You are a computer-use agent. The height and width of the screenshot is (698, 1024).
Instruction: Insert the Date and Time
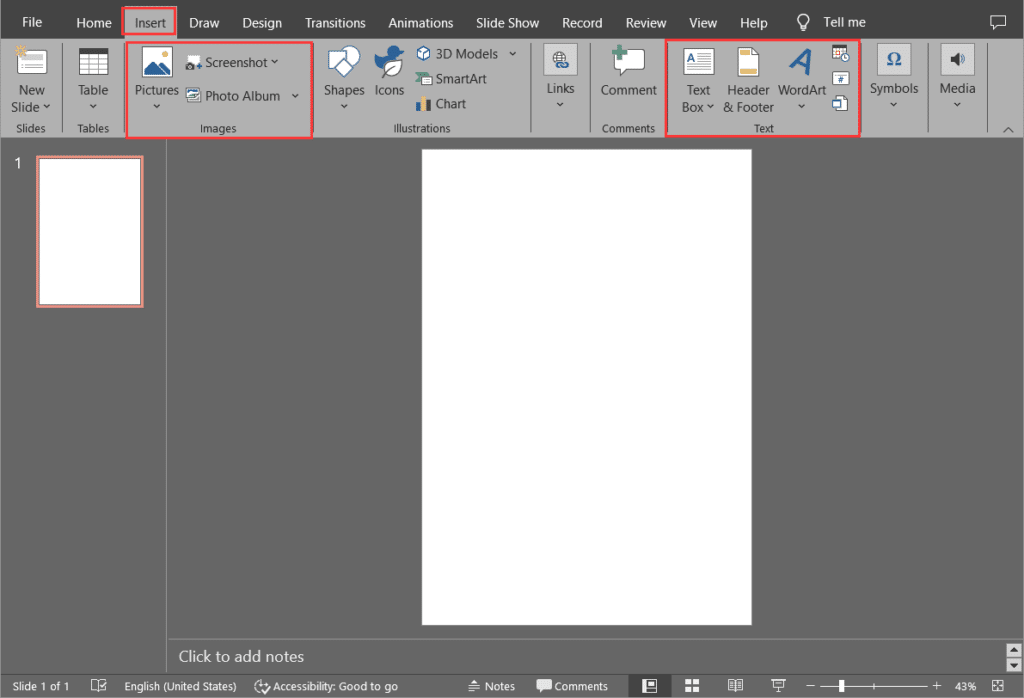(x=840, y=52)
